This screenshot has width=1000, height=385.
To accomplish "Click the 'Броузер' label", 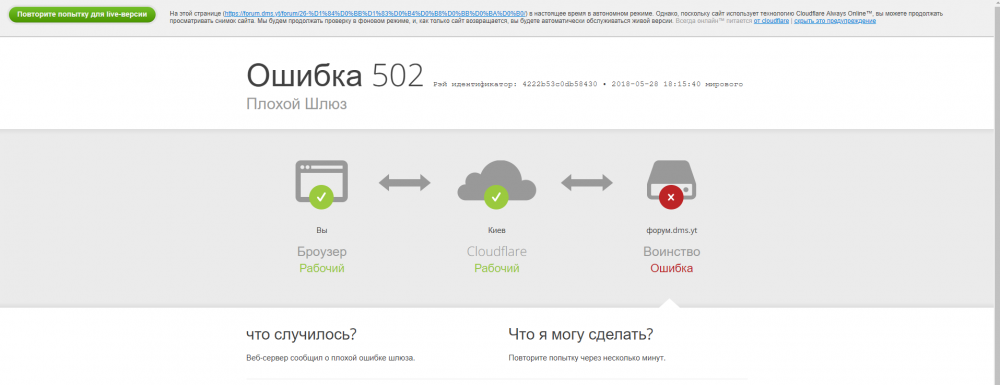I will [x=321, y=251].
